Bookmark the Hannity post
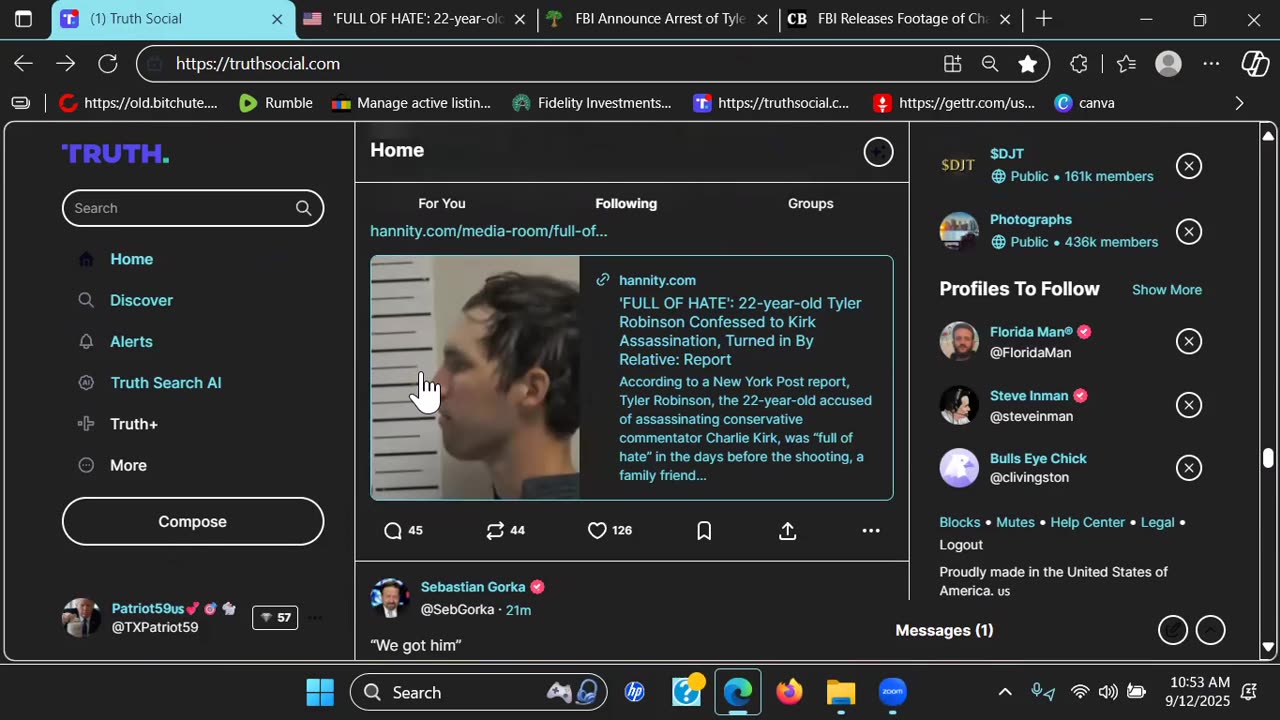 tap(704, 531)
